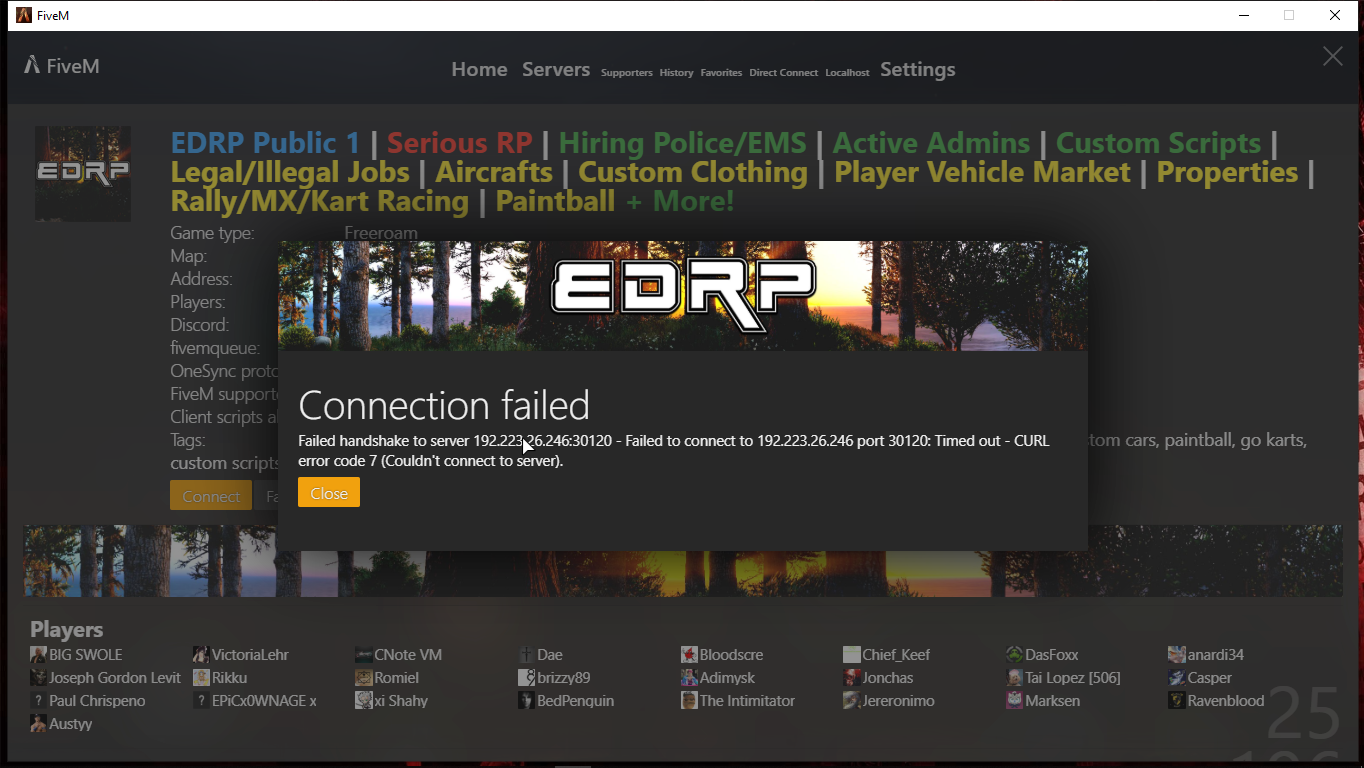Click the "Freeroam" value

pyautogui.click(x=381, y=233)
